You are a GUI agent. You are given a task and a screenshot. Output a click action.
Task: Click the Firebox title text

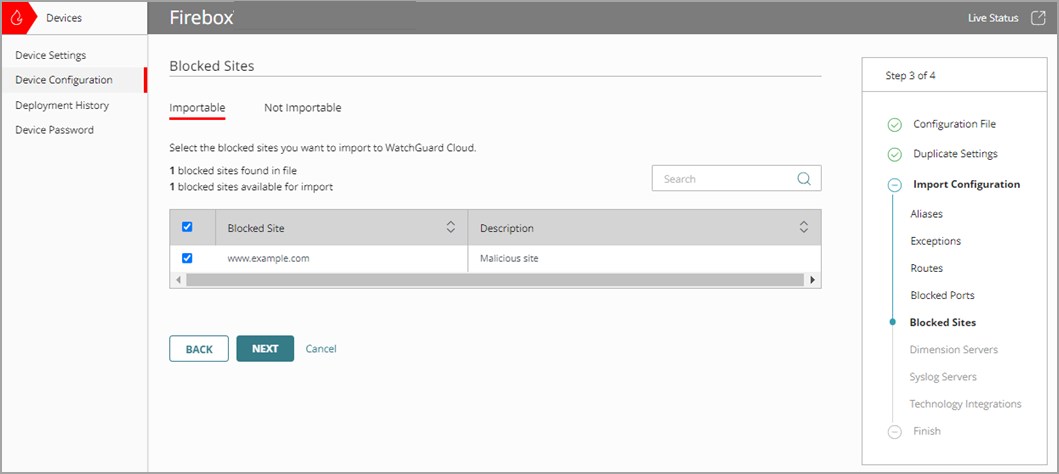pos(201,18)
